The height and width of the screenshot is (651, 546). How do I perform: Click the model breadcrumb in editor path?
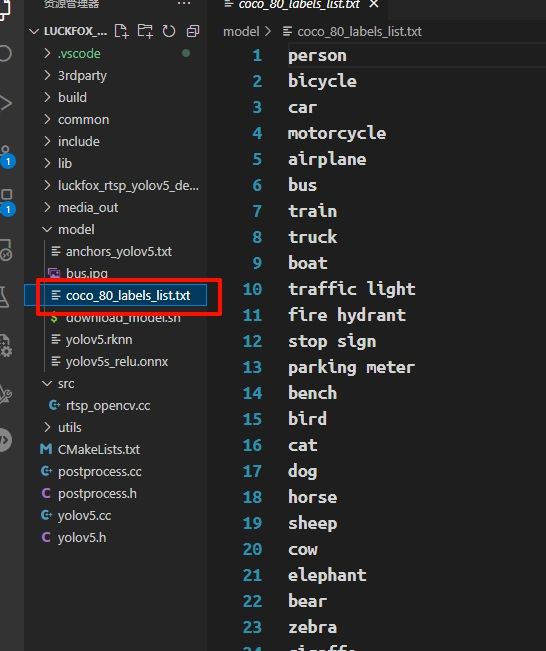241,32
